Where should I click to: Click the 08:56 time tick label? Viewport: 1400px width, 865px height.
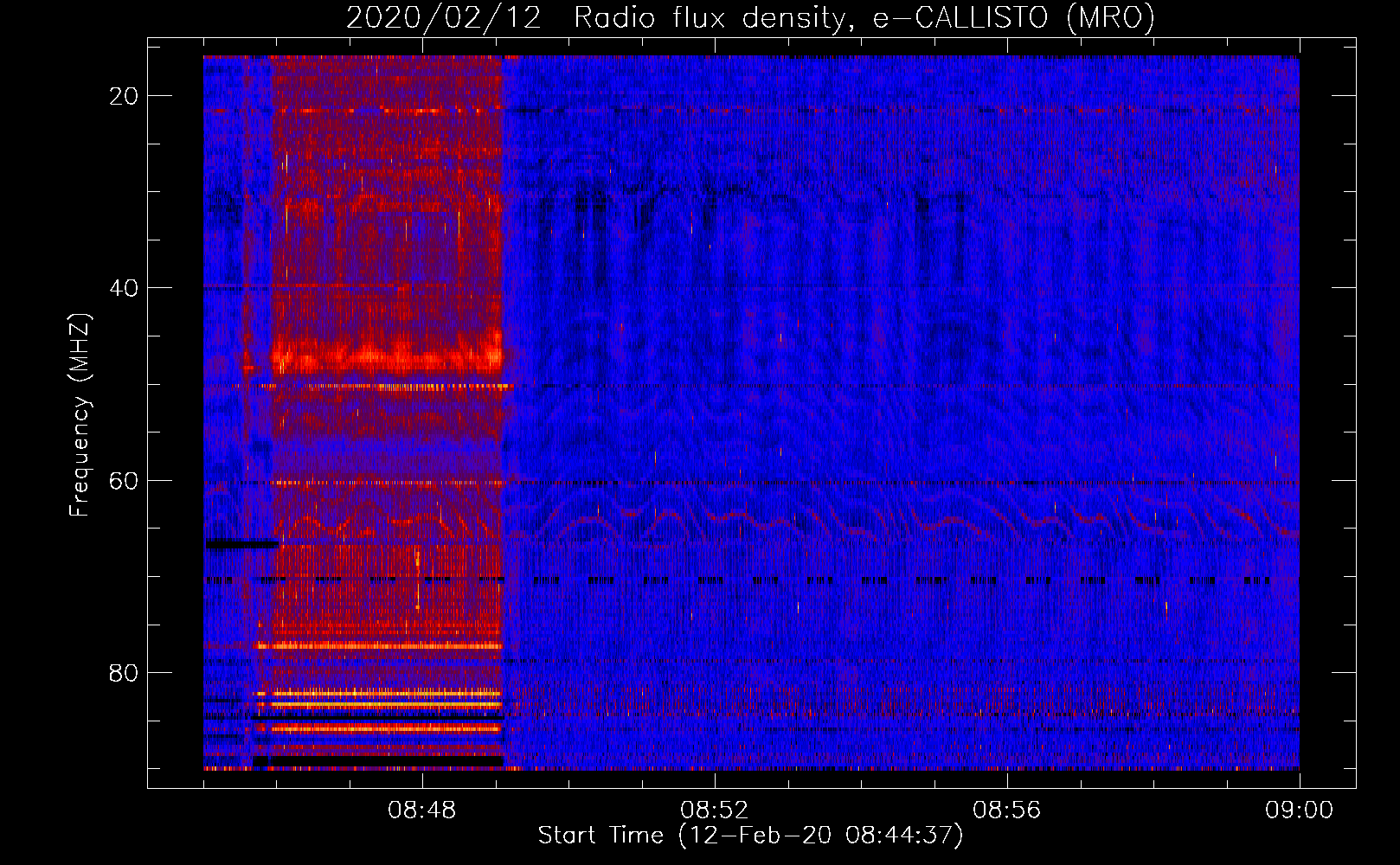(x=1007, y=811)
